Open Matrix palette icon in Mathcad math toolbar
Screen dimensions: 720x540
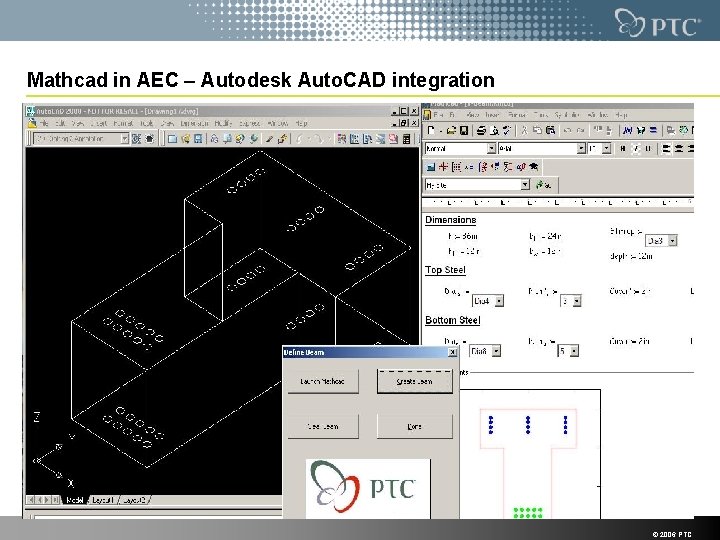(456, 167)
